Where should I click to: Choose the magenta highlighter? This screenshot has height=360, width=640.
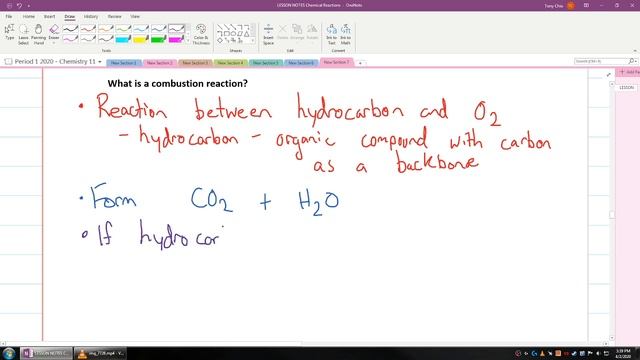click(176, 39)
